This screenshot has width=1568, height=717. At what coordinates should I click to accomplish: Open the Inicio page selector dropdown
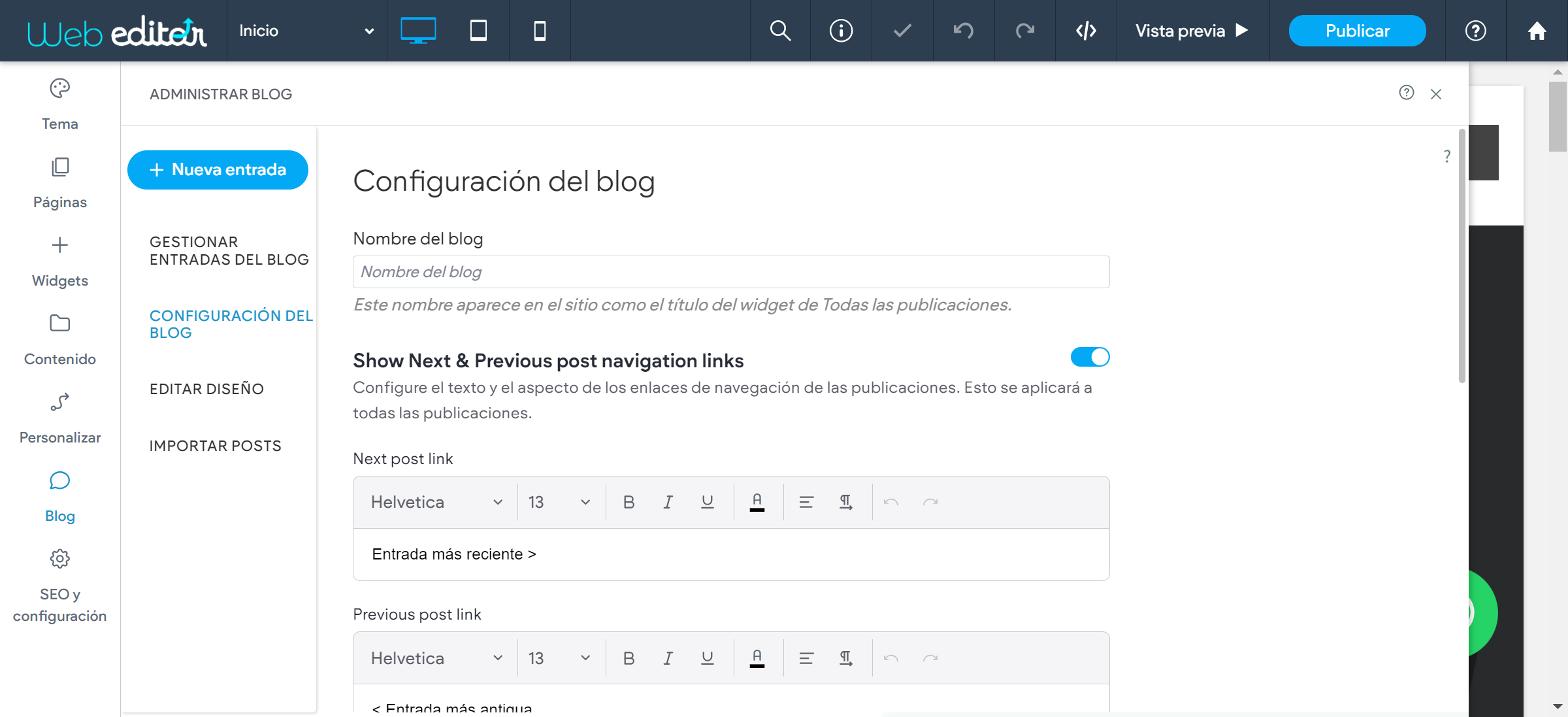click(307, 31)
